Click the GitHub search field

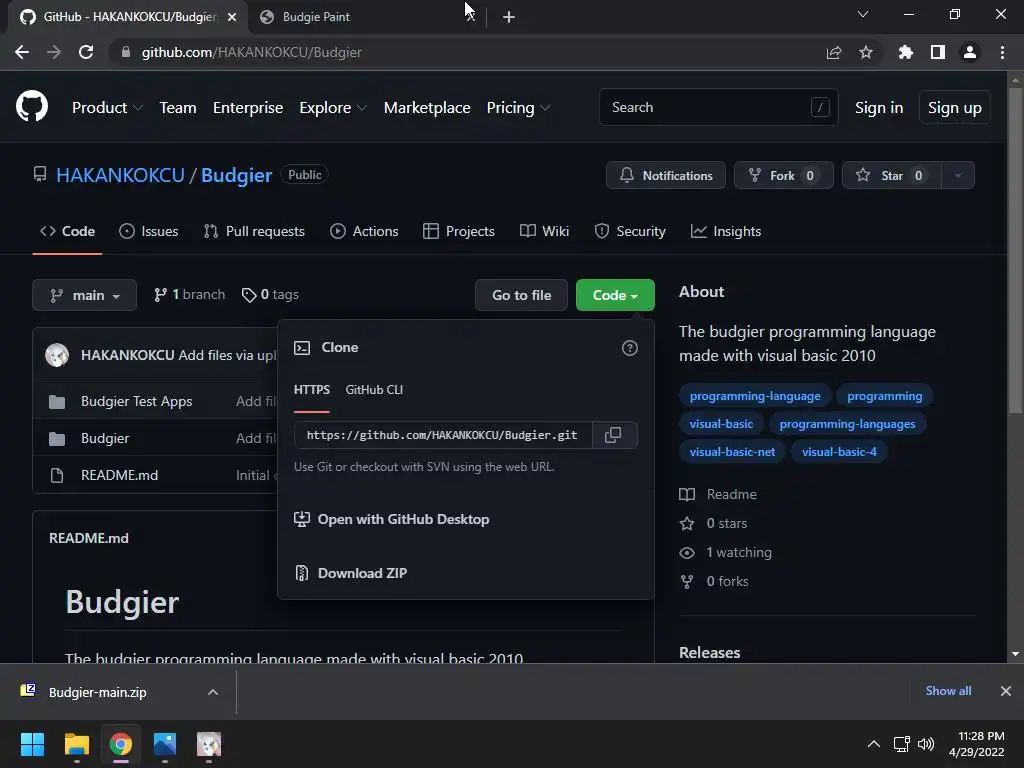718,107
